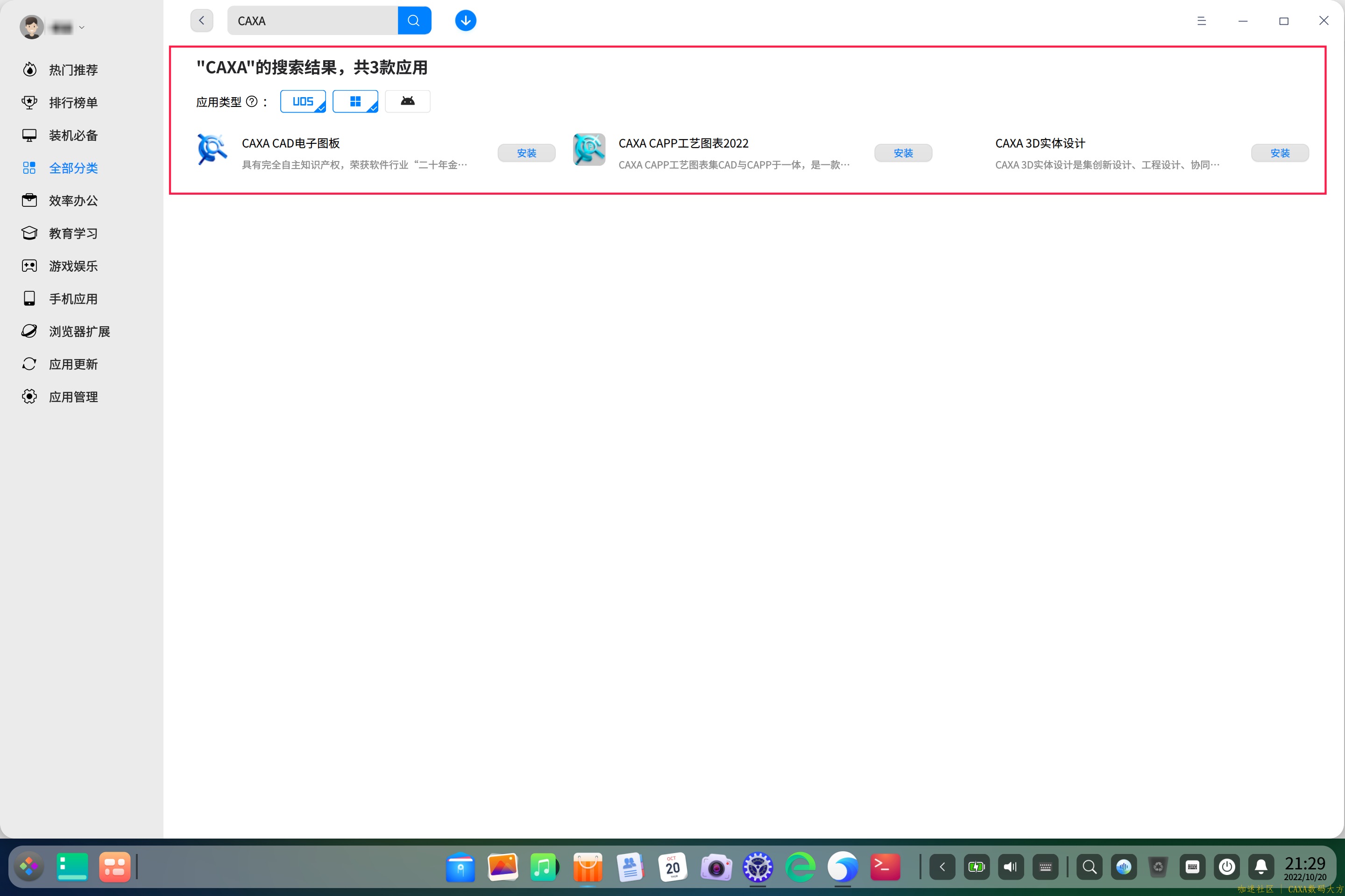Click the power button in the tray
1345x896 pixels.
pyautogui.click(x=1227, y=868)
